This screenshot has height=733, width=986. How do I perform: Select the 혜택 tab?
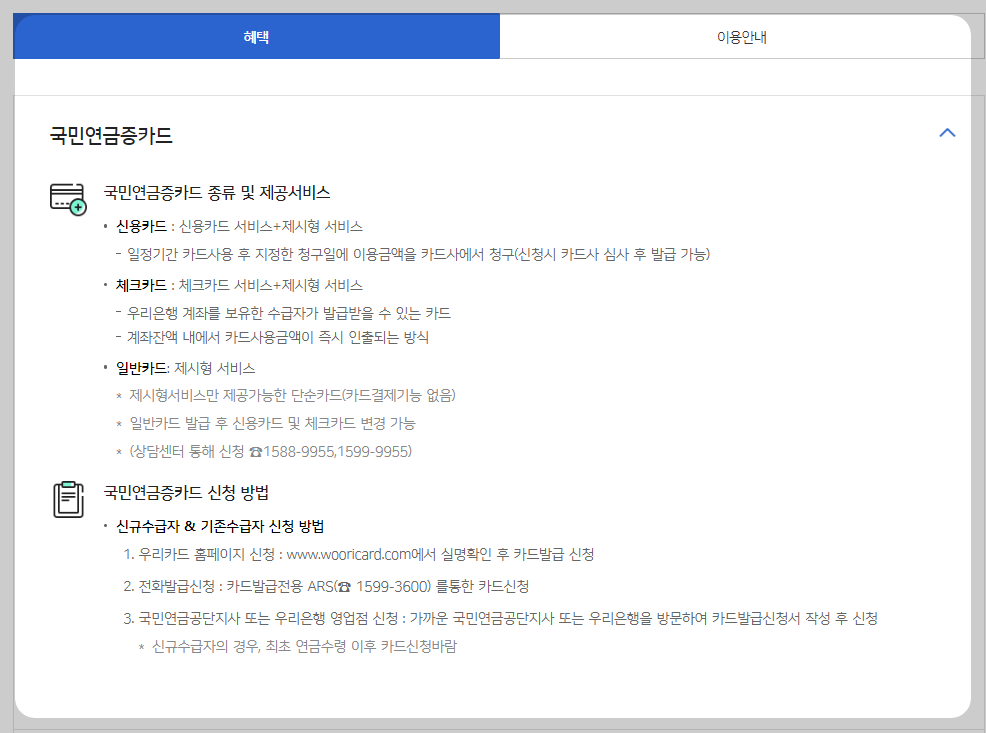(255, 35)
